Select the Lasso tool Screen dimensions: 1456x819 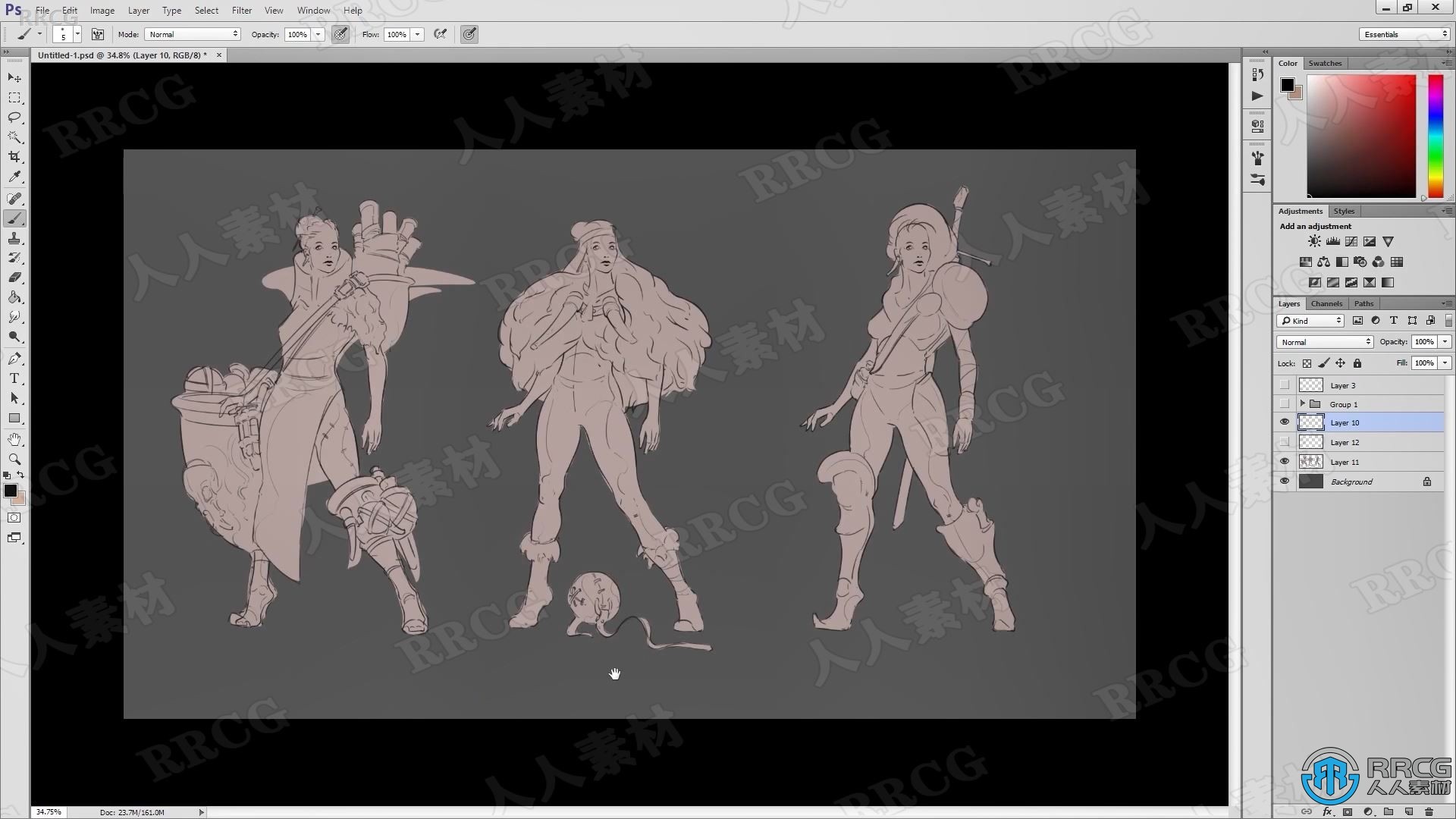pos(14,118)
